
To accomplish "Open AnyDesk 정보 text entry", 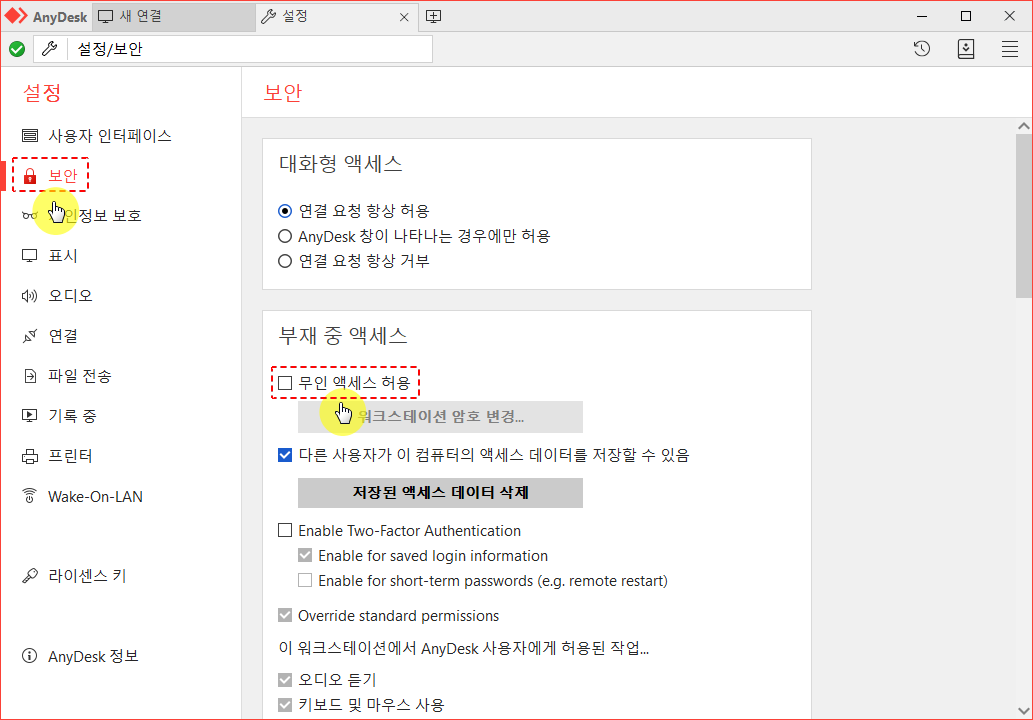I will point(93,656).
